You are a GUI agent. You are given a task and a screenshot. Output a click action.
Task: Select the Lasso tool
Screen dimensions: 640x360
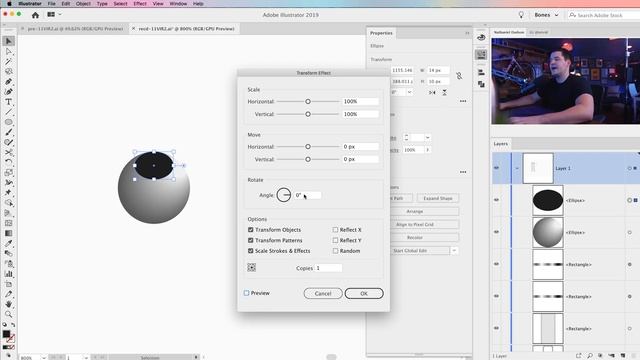(x=9, y=71)
